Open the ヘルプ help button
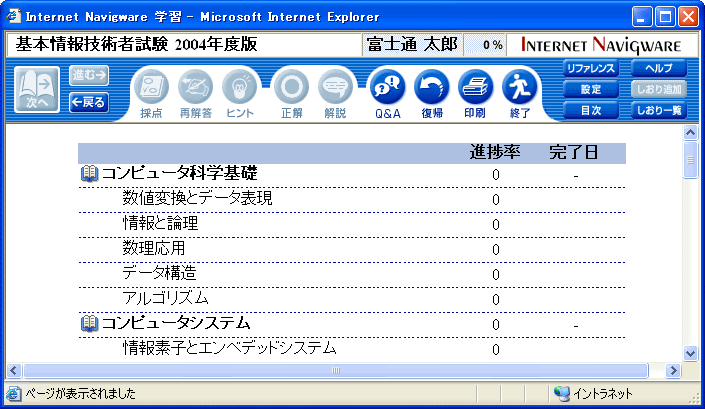 tap(659, 69)
